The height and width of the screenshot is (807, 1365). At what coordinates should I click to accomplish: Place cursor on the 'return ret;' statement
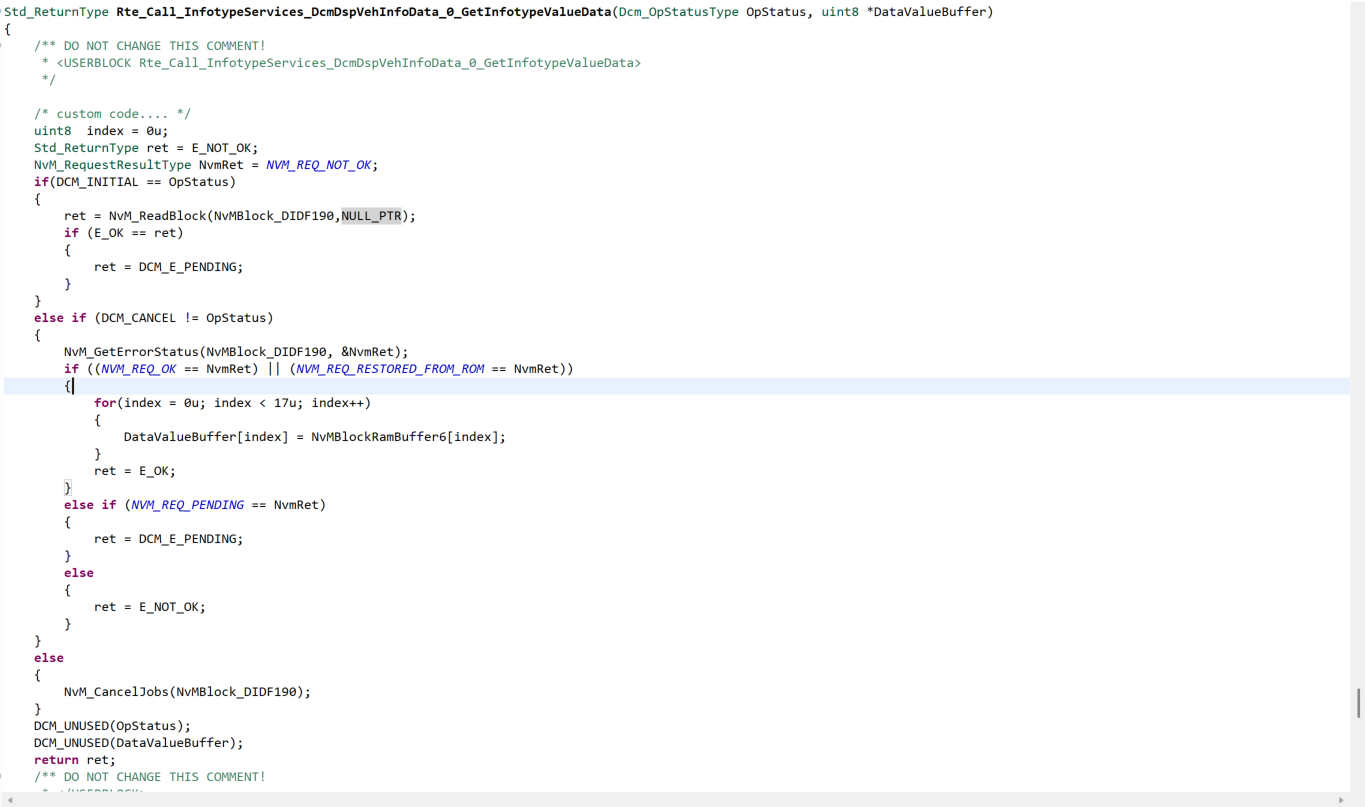point(74,760)
